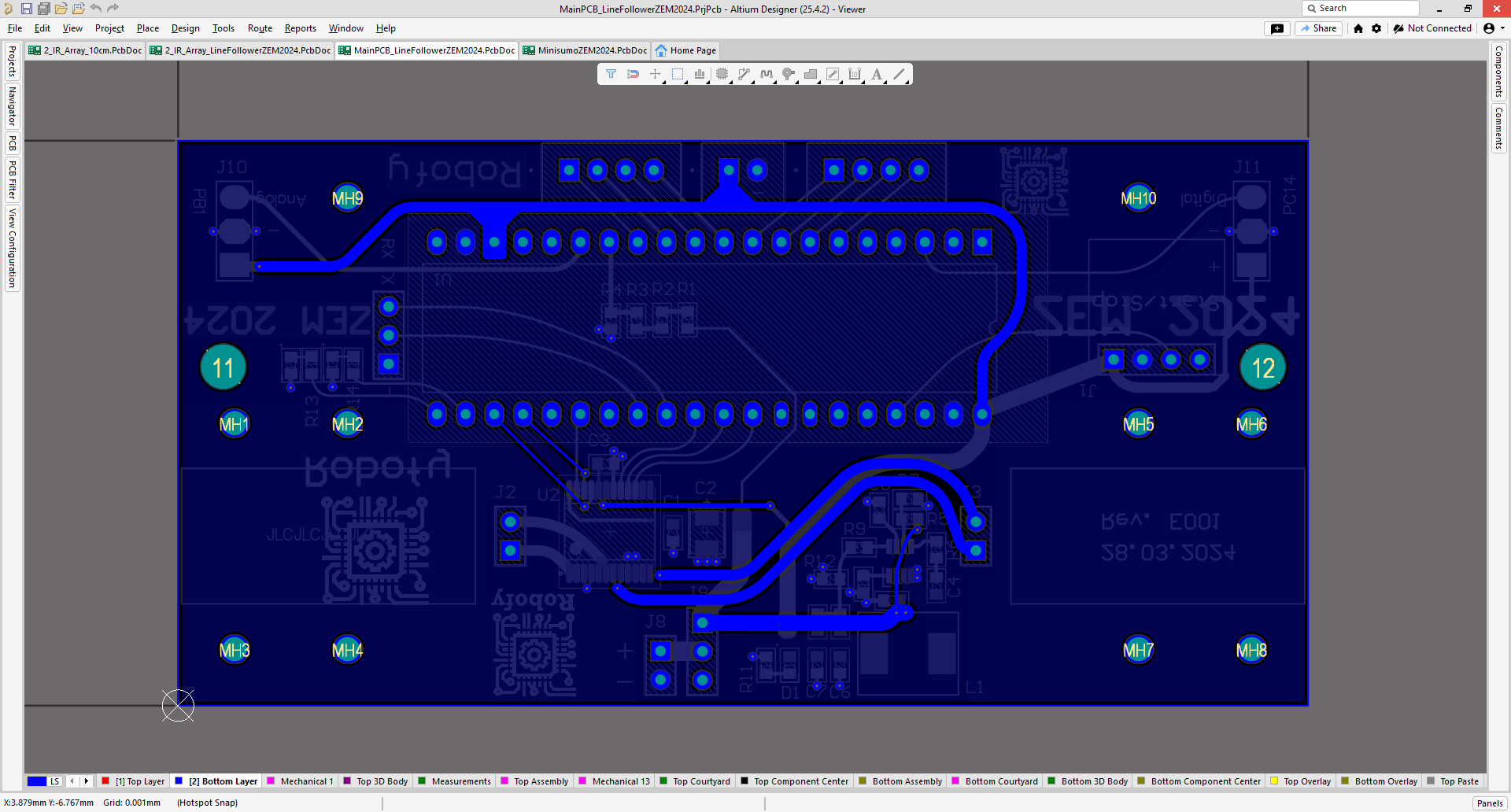
Task: Open the Navigator side panel
Action: [x=12, y=106]
